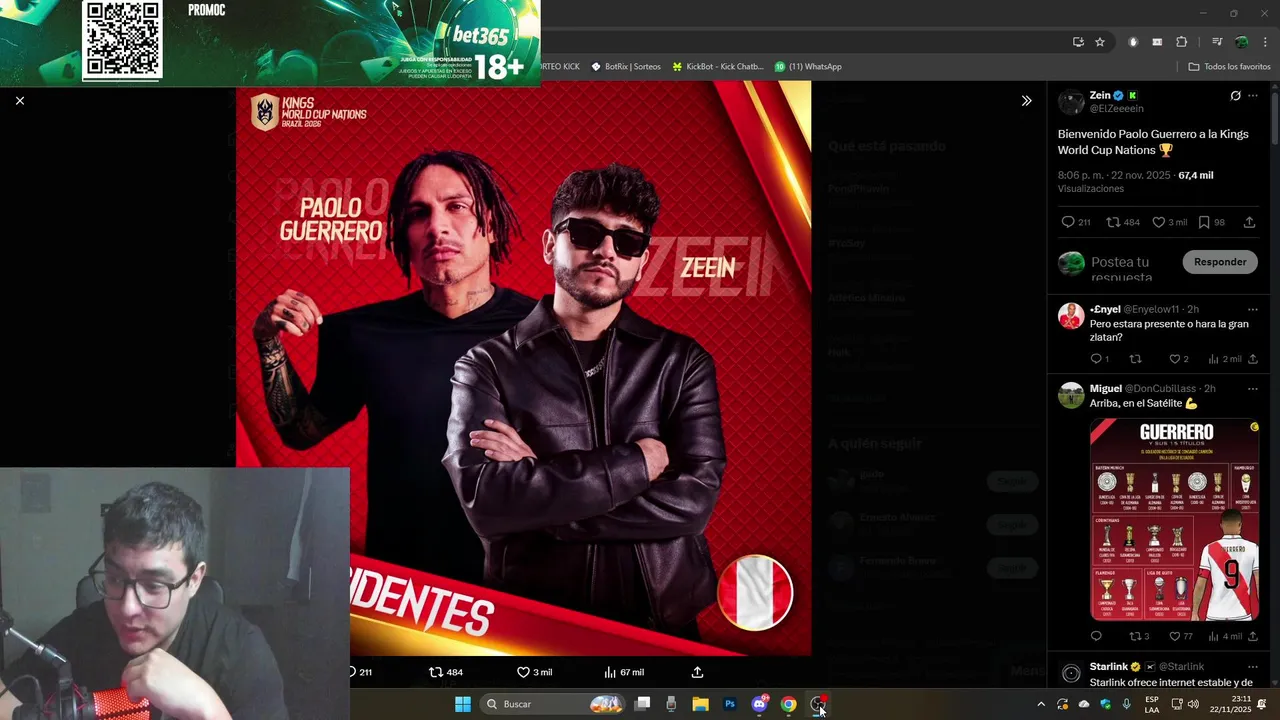The image size is (1280, 720).
Task: View analytics on Enyel's comment (2 mil)
Action: (x=1224, y=359)
